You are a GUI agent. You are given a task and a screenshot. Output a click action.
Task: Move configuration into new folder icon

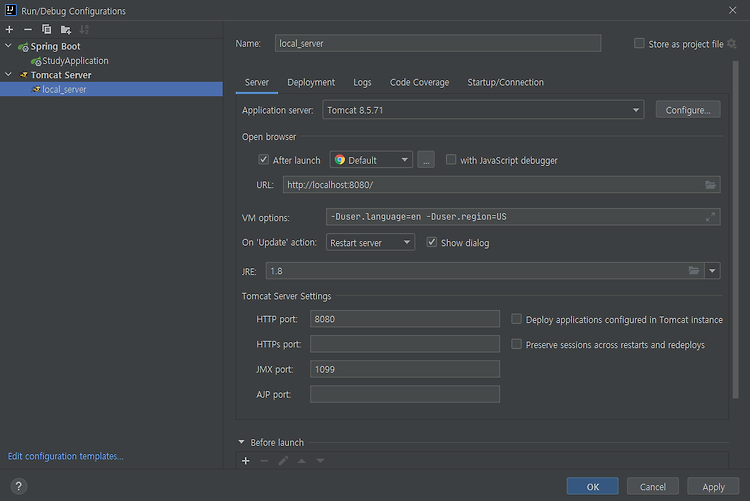(x=66, y=30)
